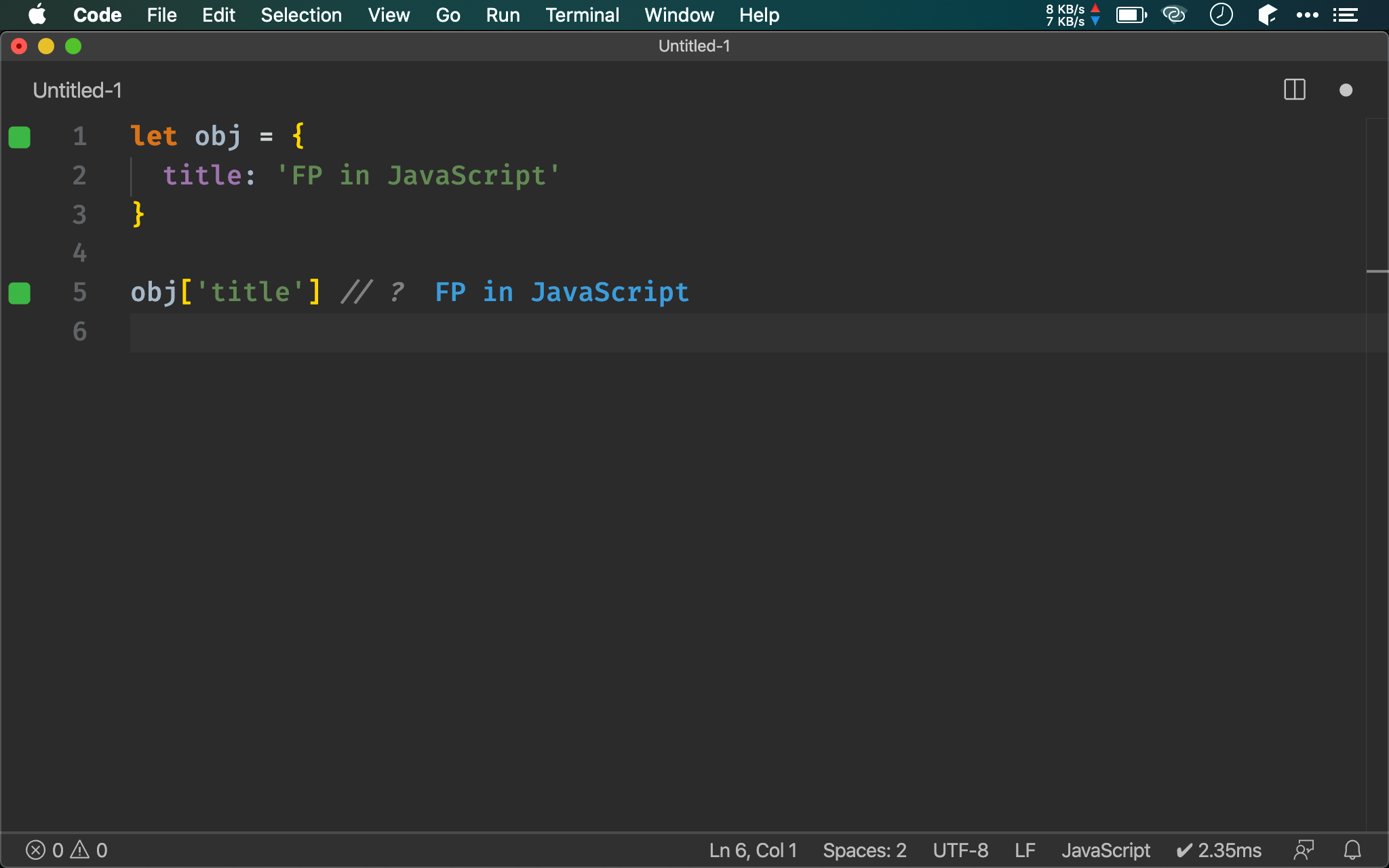1389x868 pixels.
Task: Open the notification center list icon
Action: [1346, 14]
